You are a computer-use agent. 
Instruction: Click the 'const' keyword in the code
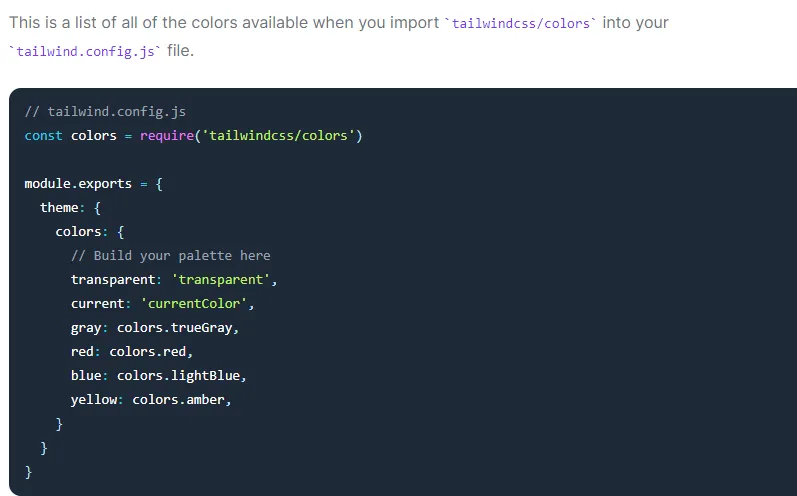pyautogui.click(x=43, y=135)
